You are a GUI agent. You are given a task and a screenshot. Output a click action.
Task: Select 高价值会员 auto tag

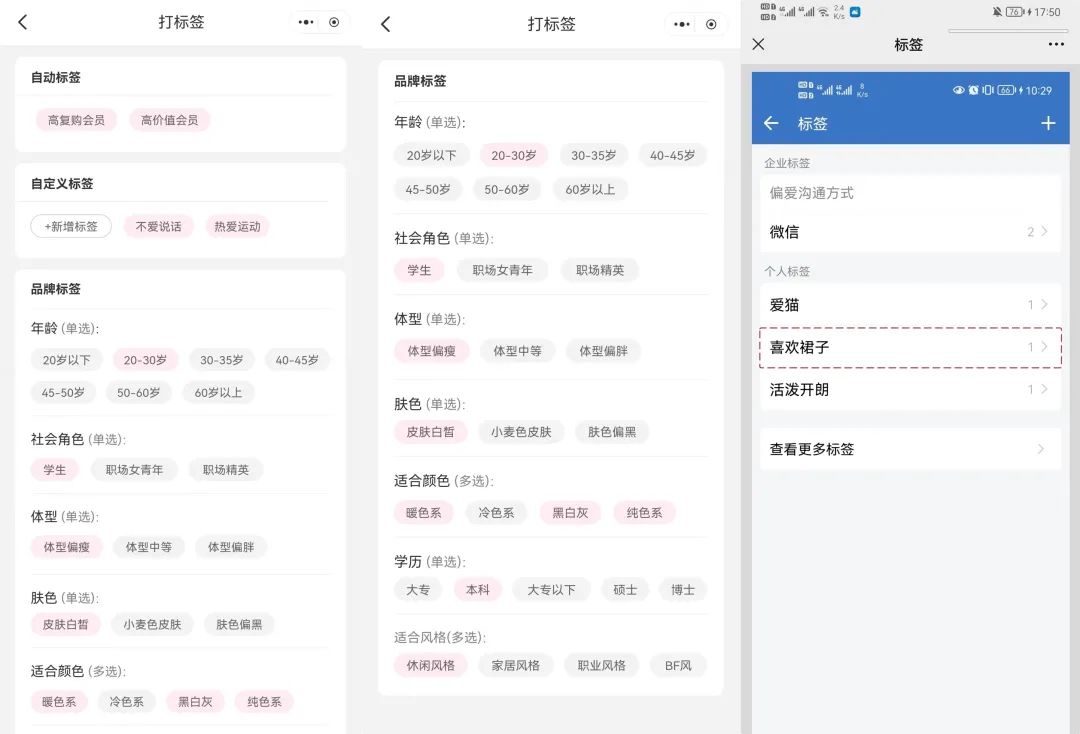coord(169,120)
